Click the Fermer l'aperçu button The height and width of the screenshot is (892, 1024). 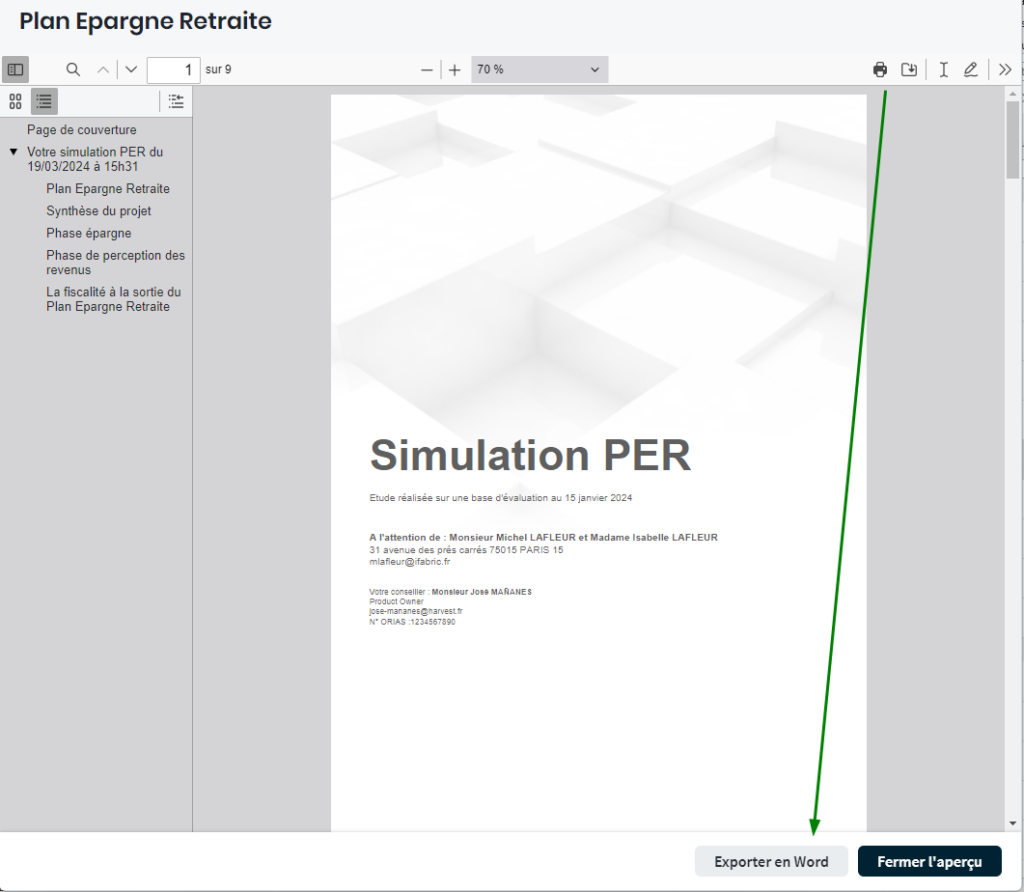pos(929,861)
